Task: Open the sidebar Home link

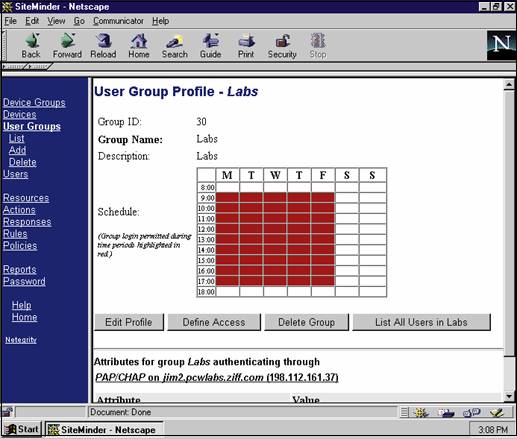Action: (x=24, y=317)
